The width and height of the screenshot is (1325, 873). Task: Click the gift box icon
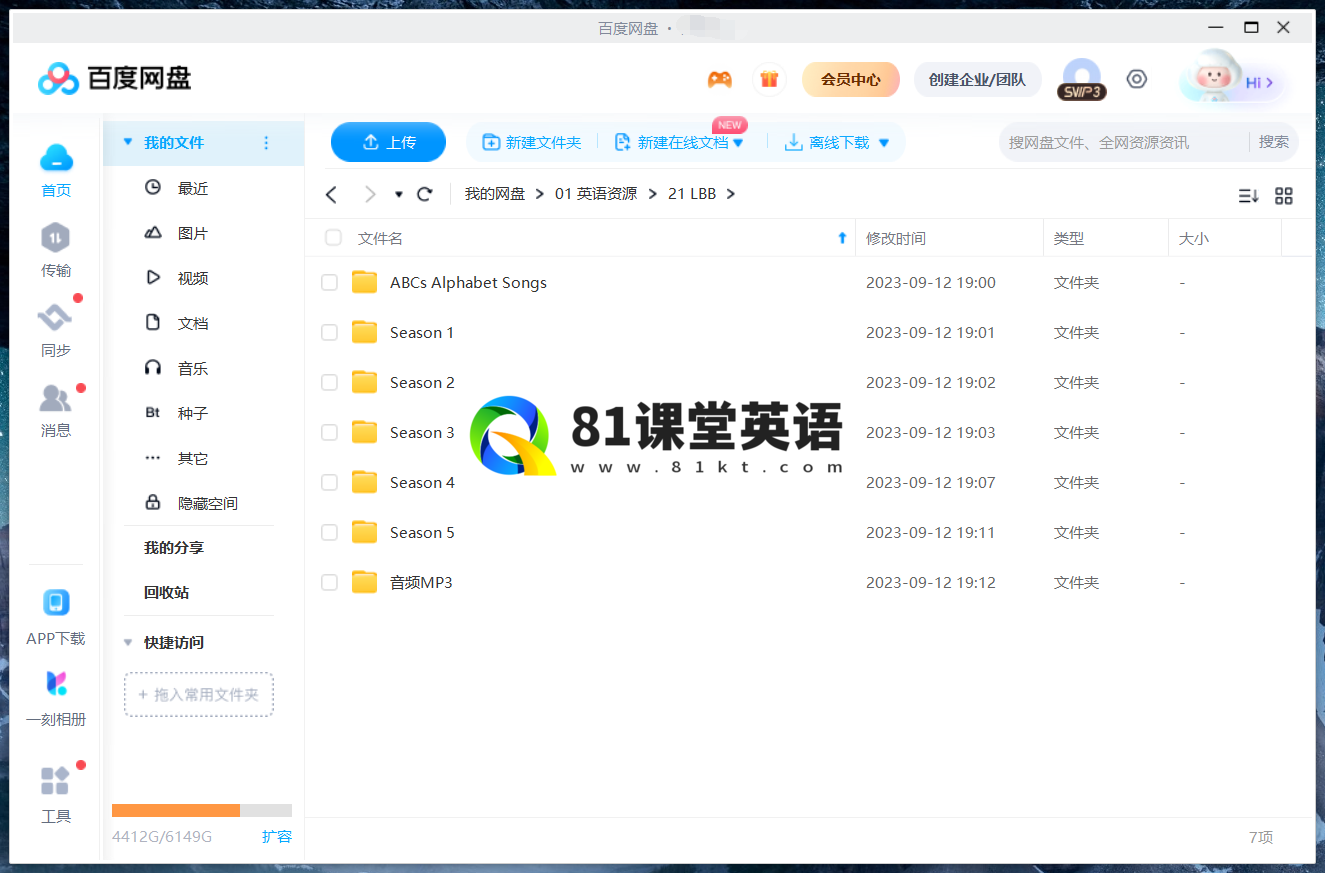coord(769,79)
